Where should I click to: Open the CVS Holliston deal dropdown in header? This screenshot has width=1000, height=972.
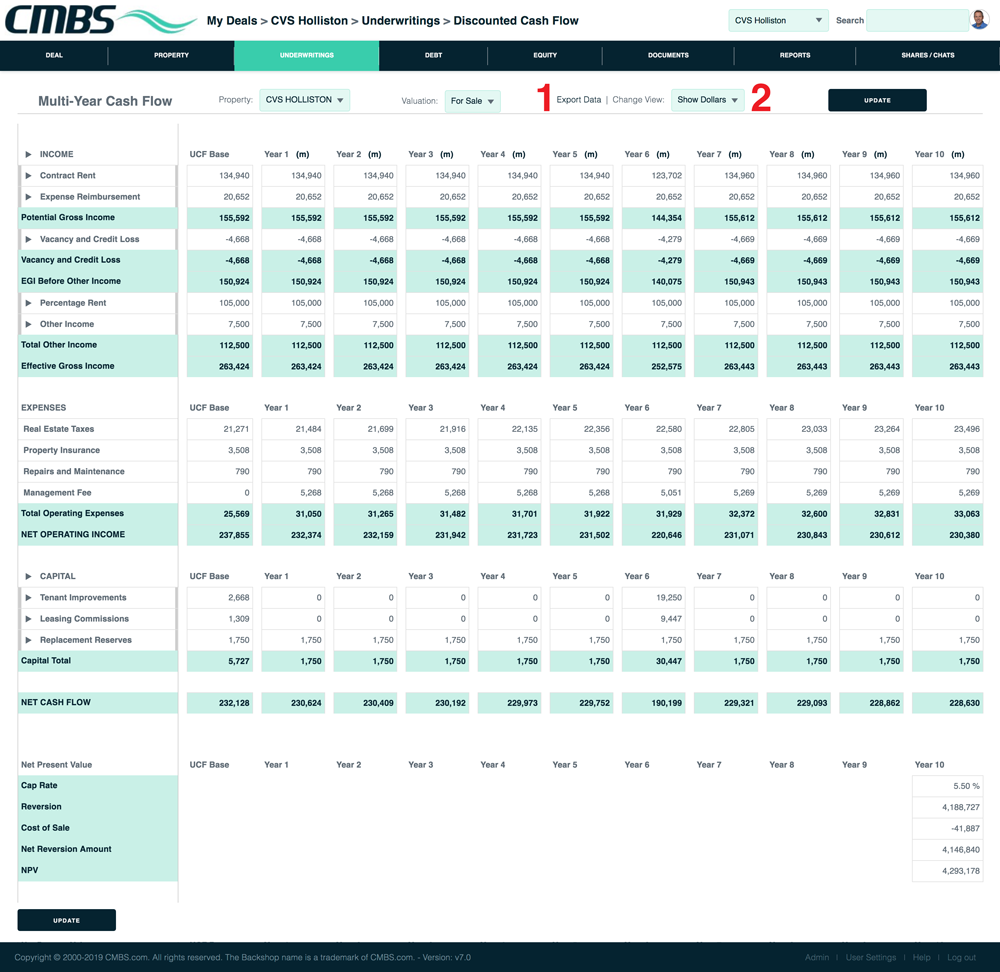[778, 20]
